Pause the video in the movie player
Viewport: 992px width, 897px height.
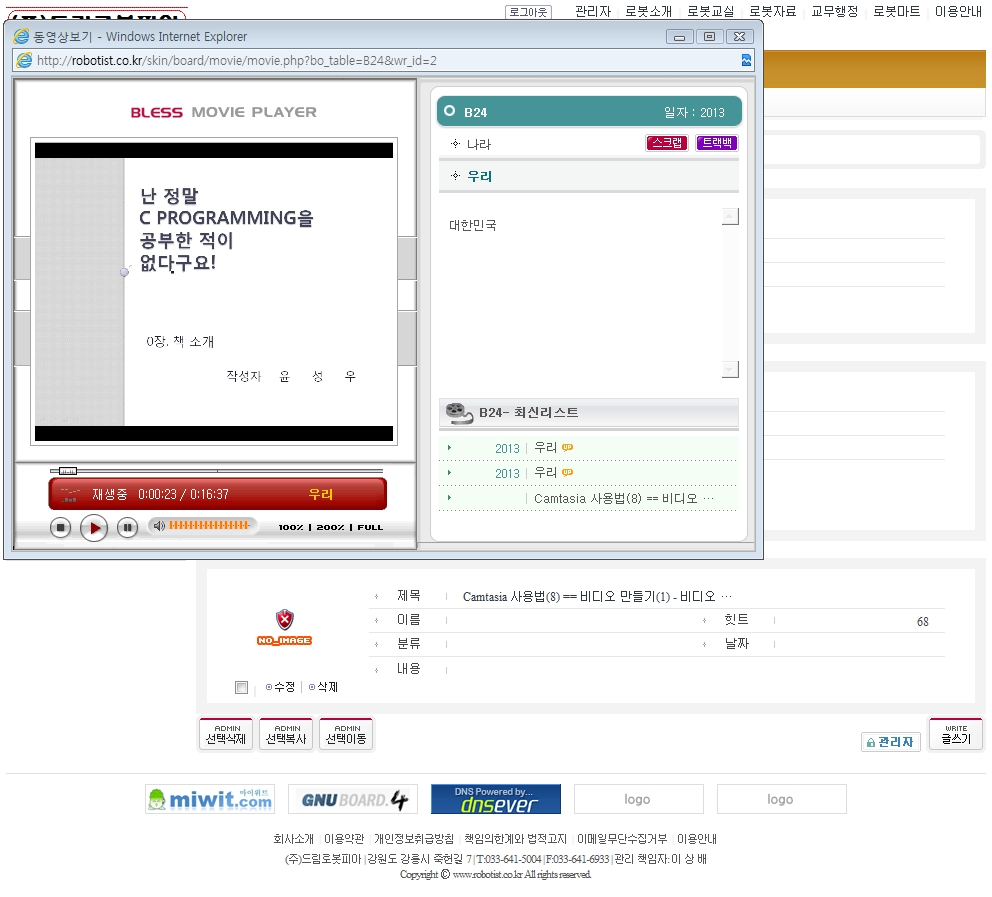point(127,527)
